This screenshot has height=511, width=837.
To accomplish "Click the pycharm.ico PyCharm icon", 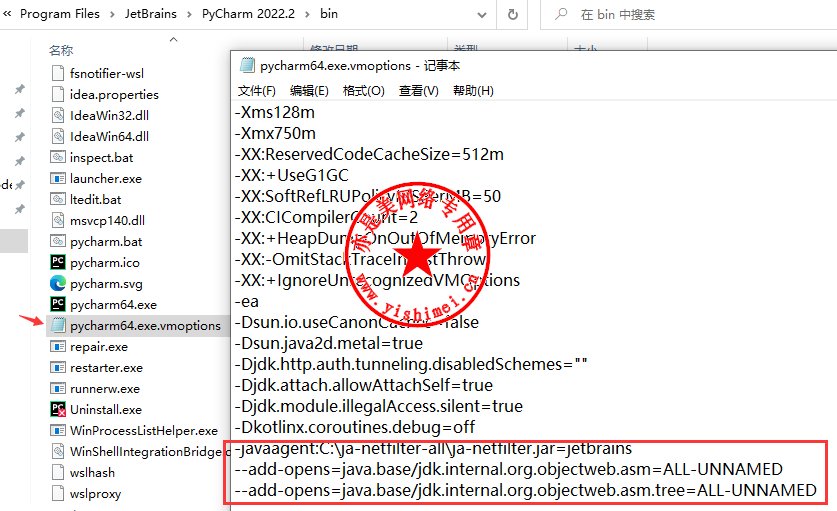I will pos(58,262).
